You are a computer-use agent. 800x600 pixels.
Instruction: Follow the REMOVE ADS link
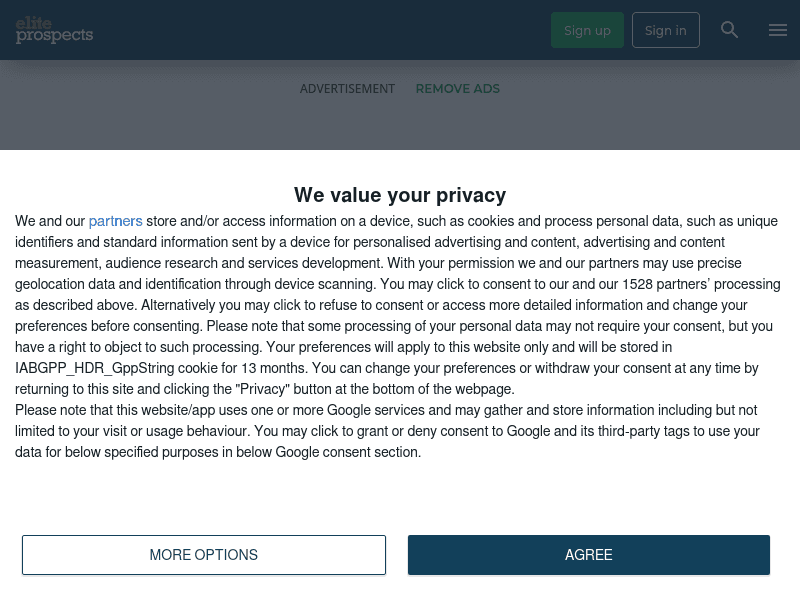457,89
